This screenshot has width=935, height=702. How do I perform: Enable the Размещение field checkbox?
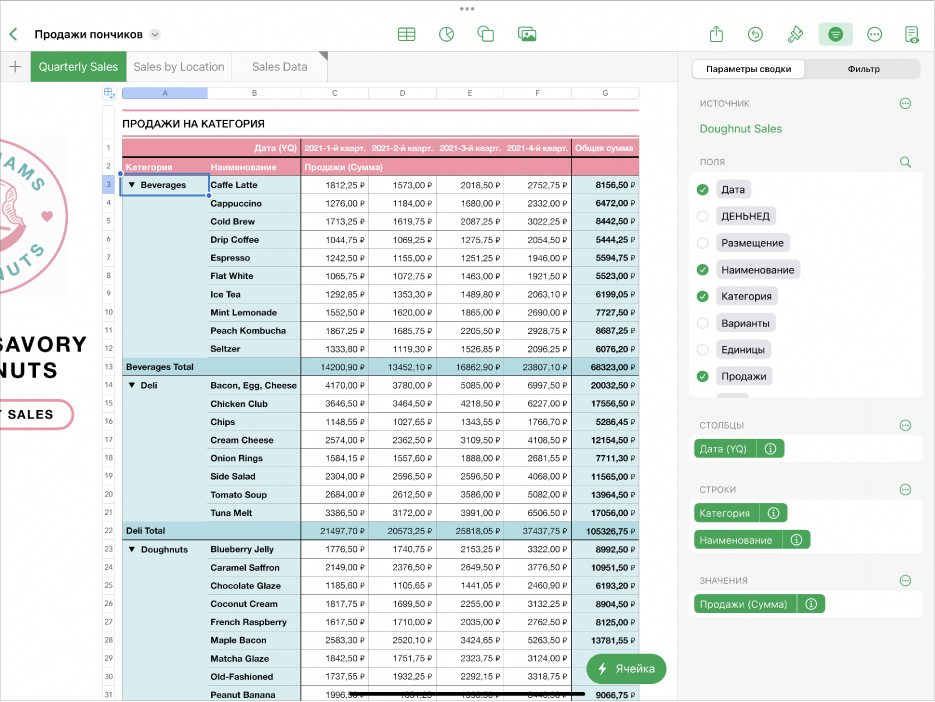click(x=702, y=243)
